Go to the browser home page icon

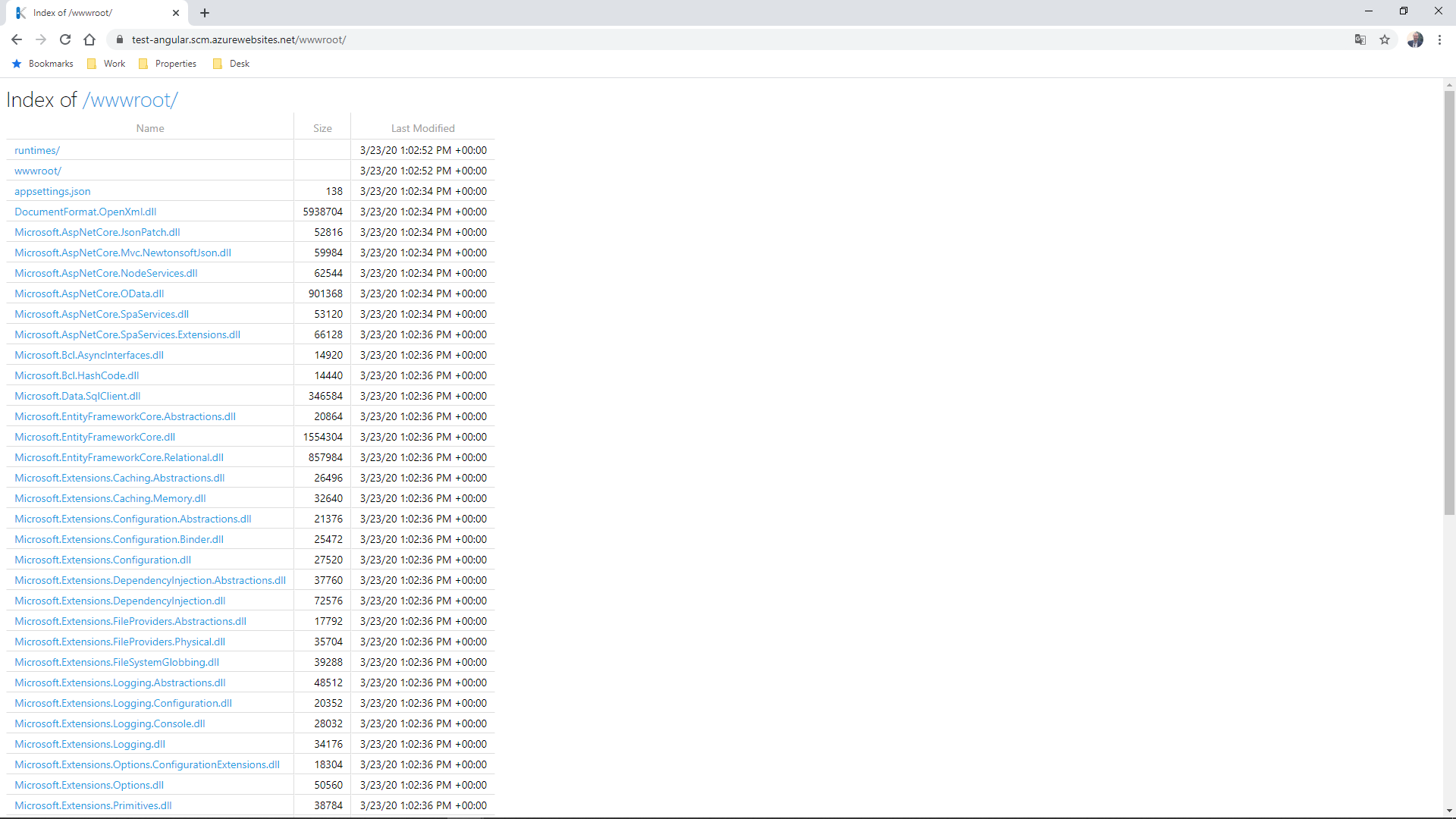pyautogui.click(x=89, y=39)
